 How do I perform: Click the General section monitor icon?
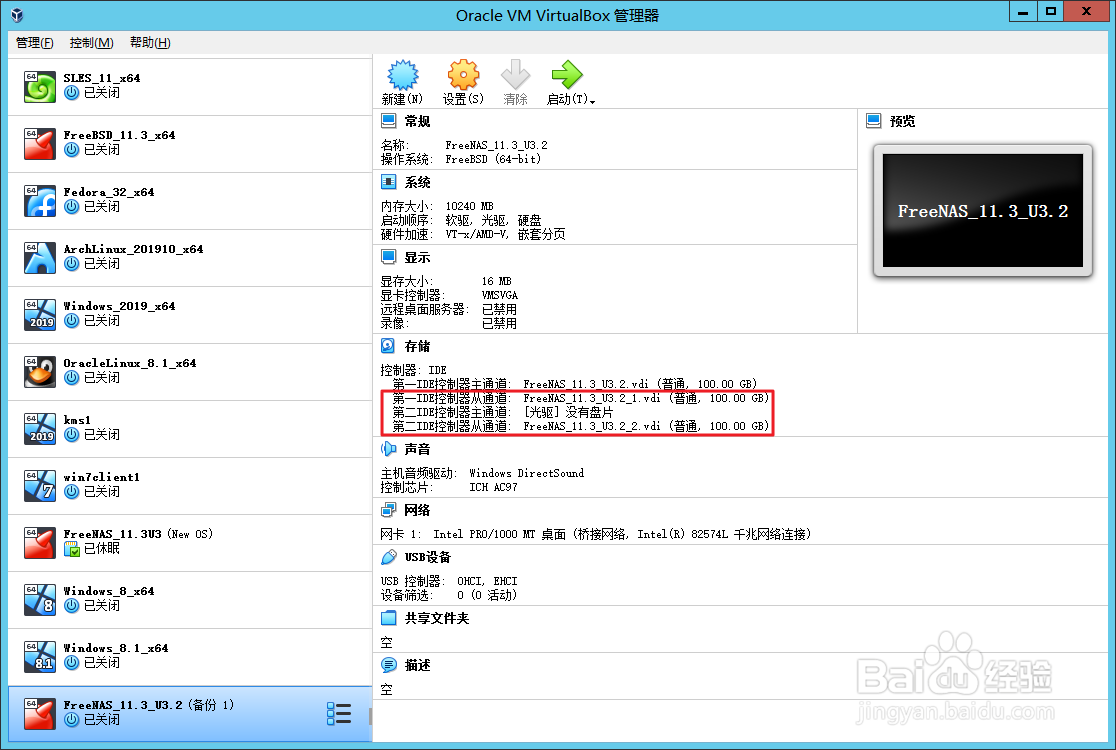tap(389, 121)
